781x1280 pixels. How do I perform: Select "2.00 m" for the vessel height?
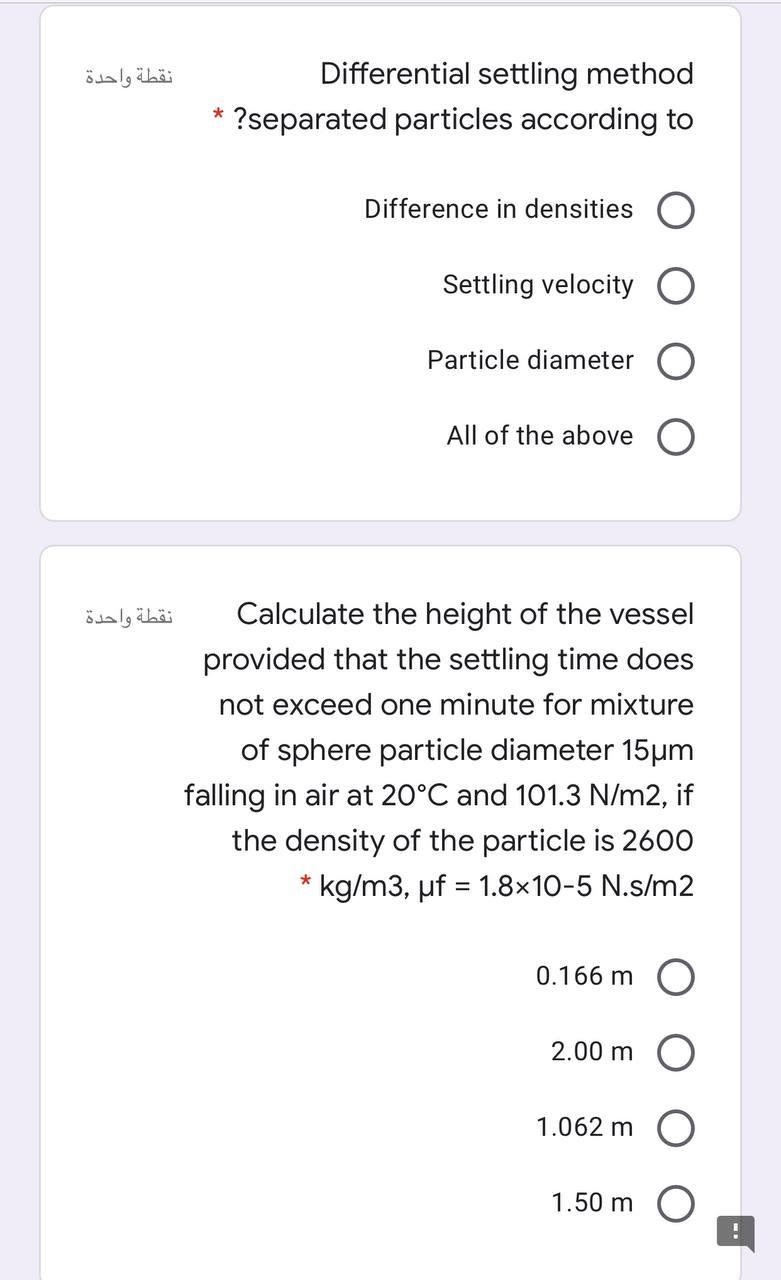(x=675, y=1051)
